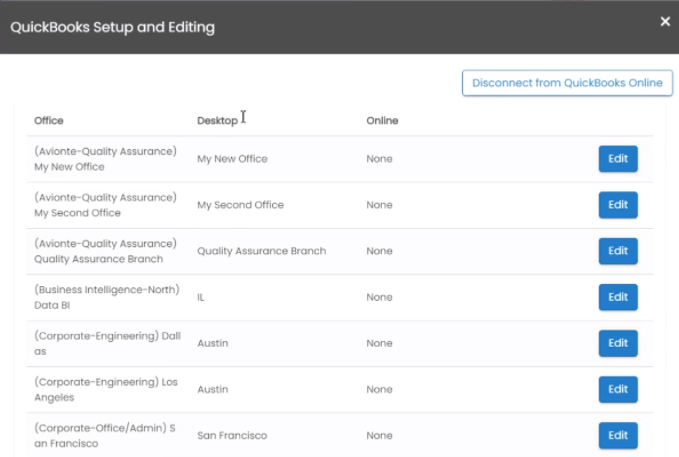Click Online value 'None' in Data BI row
The image size is (679, 457).
379,297
